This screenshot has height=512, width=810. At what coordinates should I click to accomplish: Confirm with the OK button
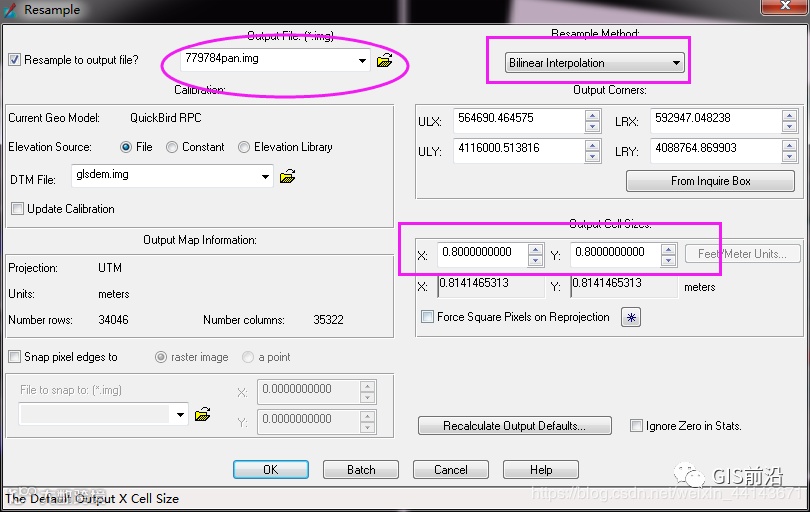(271, 470)
